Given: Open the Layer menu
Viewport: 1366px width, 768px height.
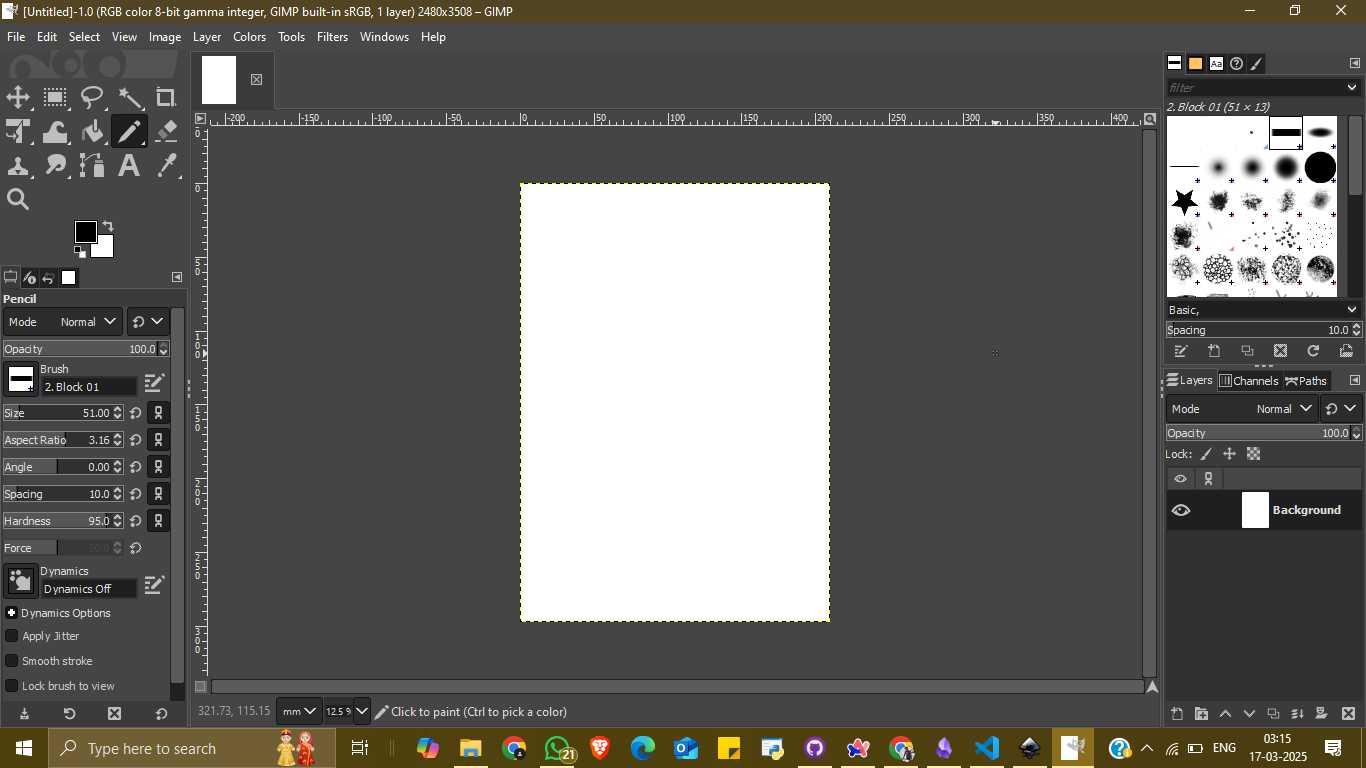Looking at the screenshot, I should tap(206, 37).
